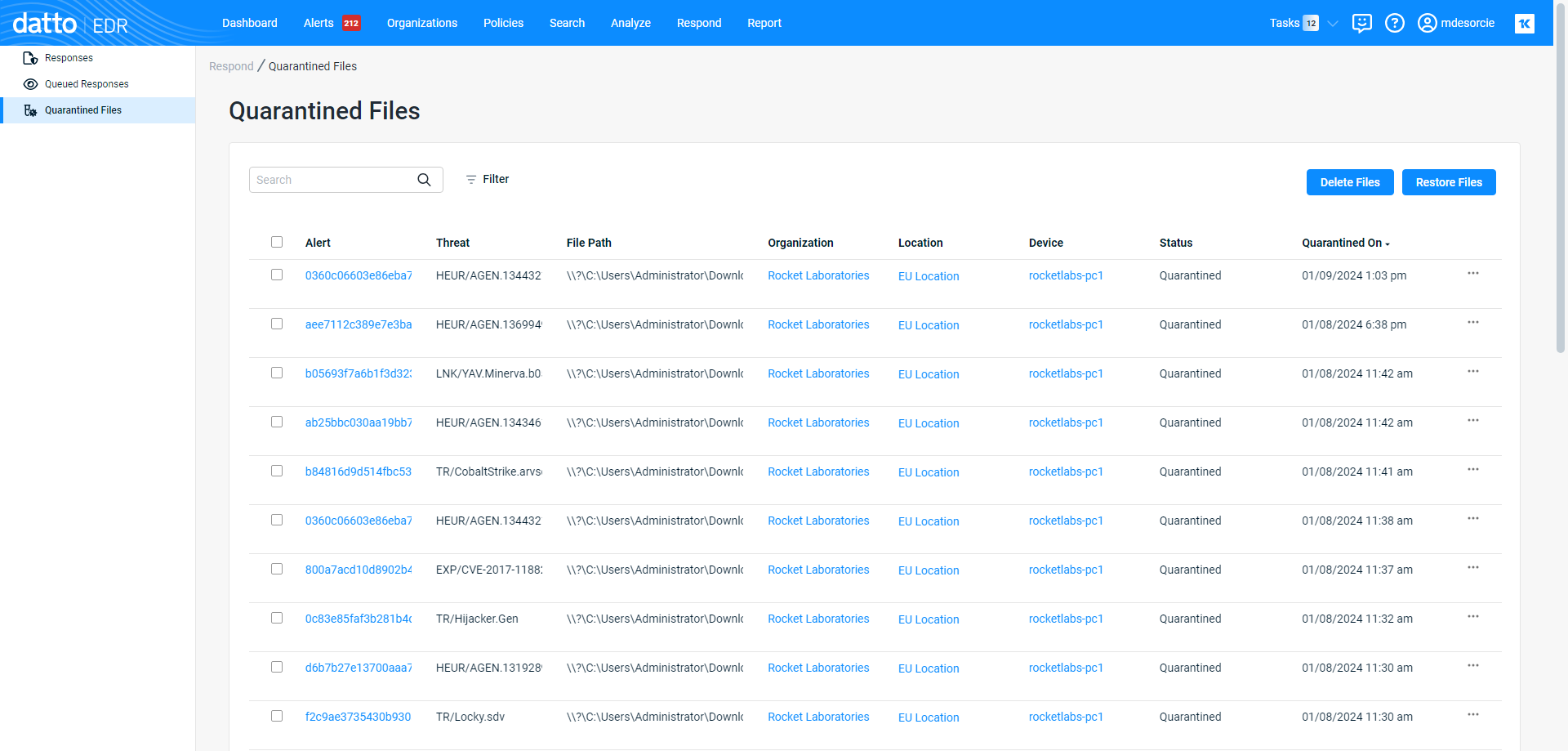Open alert link aee7112c389e7e3ba
The width and height of the screenshot is (1568, 751).
(x=359, y=324)
